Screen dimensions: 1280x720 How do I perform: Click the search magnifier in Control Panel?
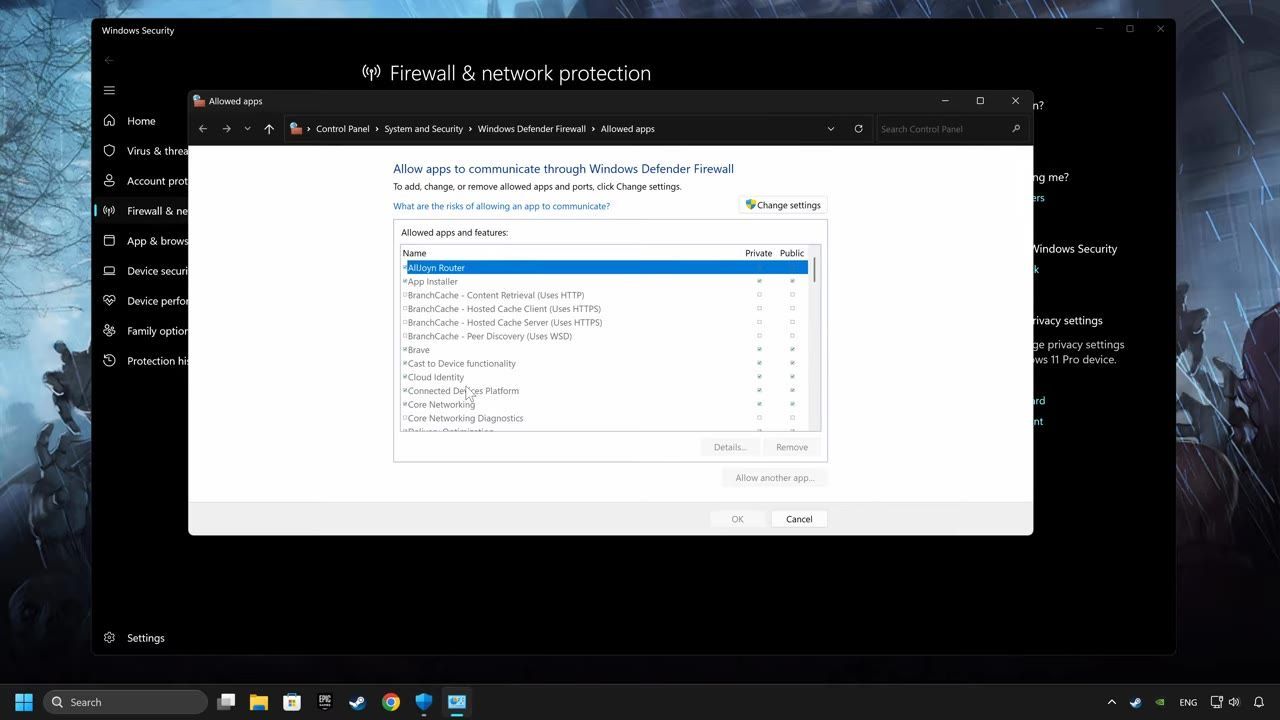coord(1016,129)
